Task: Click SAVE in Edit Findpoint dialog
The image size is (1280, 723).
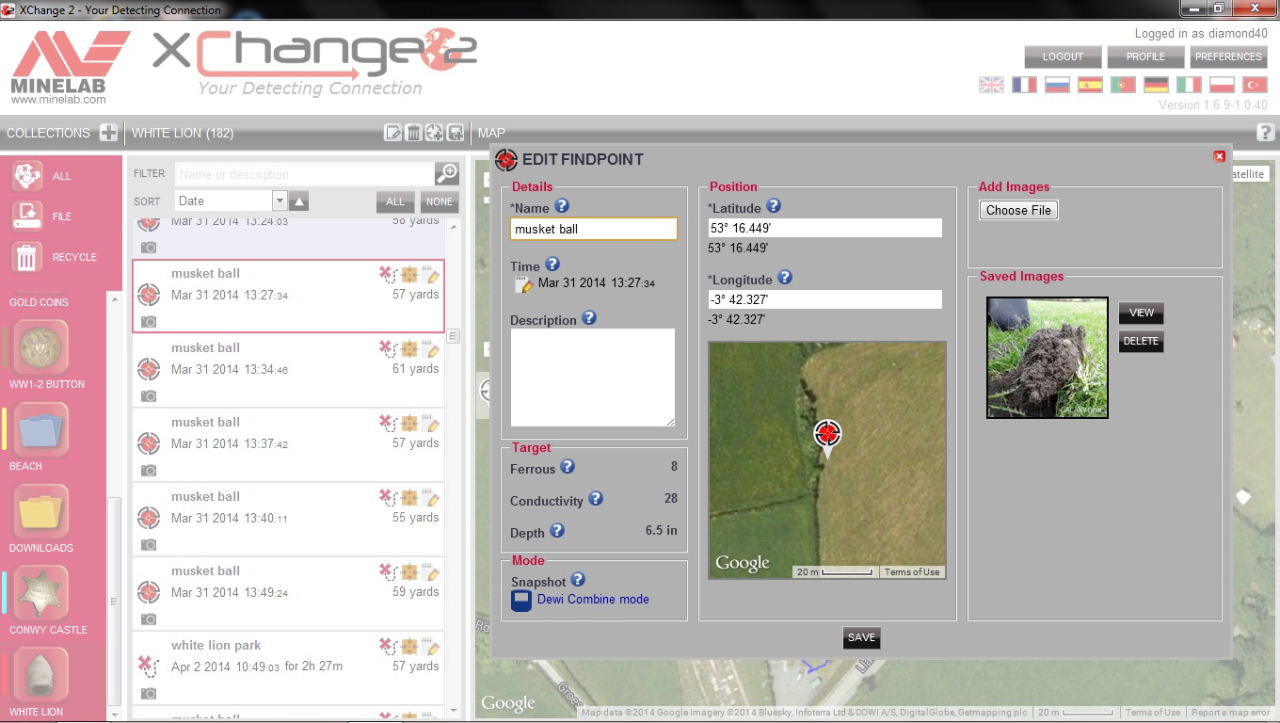Action: [x=861, y=638]
